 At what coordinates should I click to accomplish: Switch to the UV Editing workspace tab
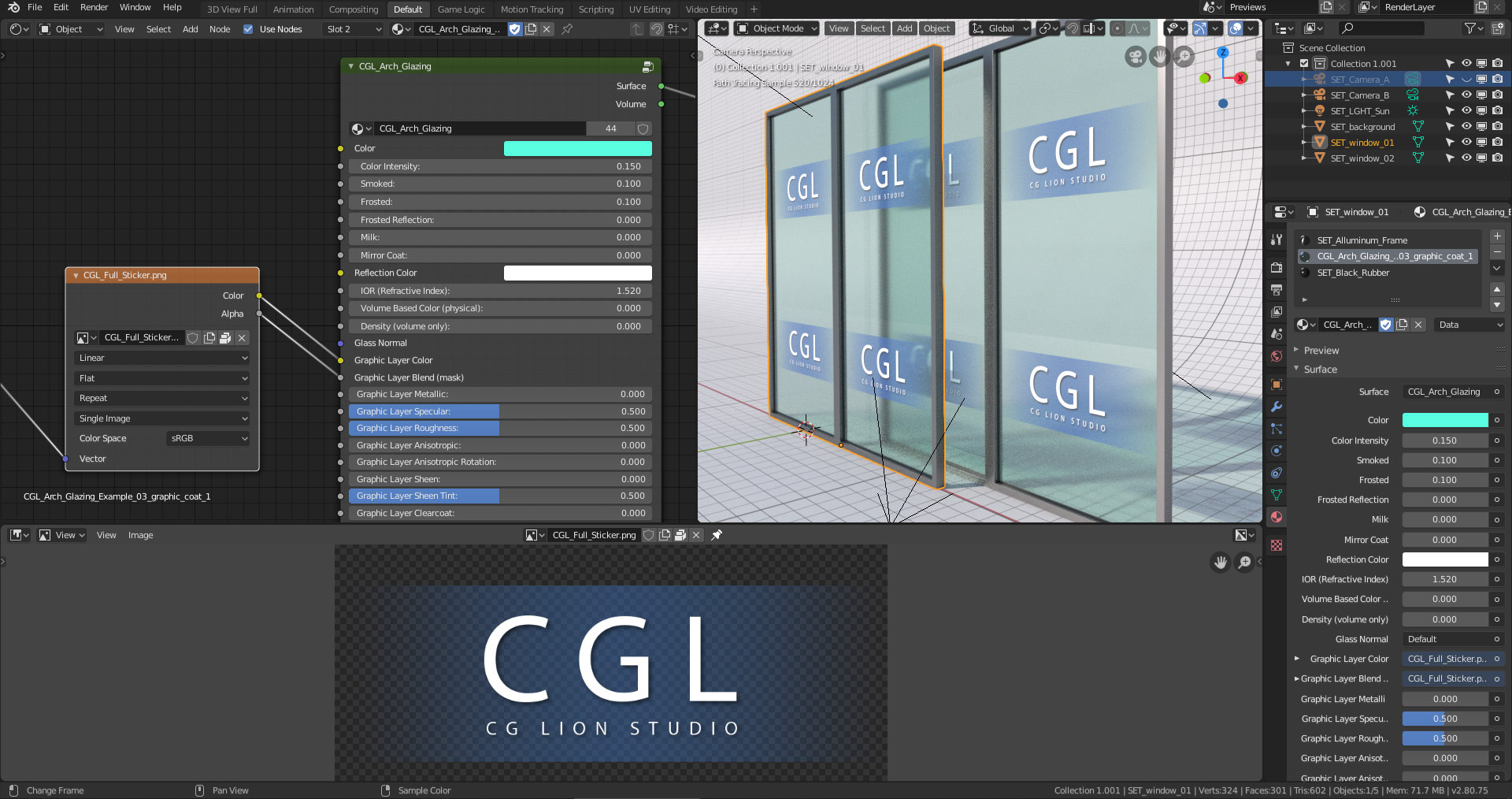tap(650, 9)
